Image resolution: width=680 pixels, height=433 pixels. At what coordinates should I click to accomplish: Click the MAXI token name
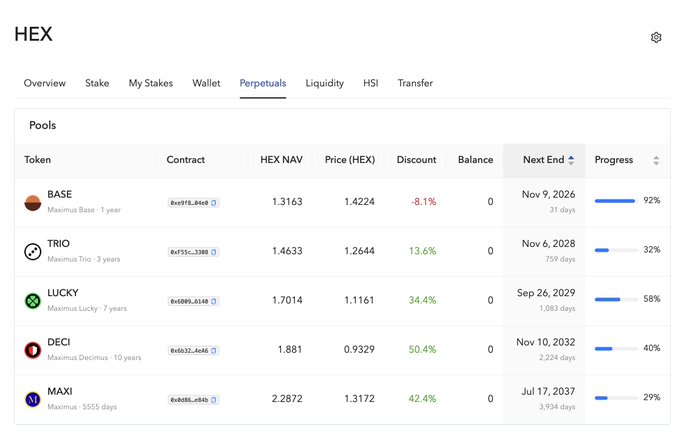pyautogui.click(x=60, y=391)
